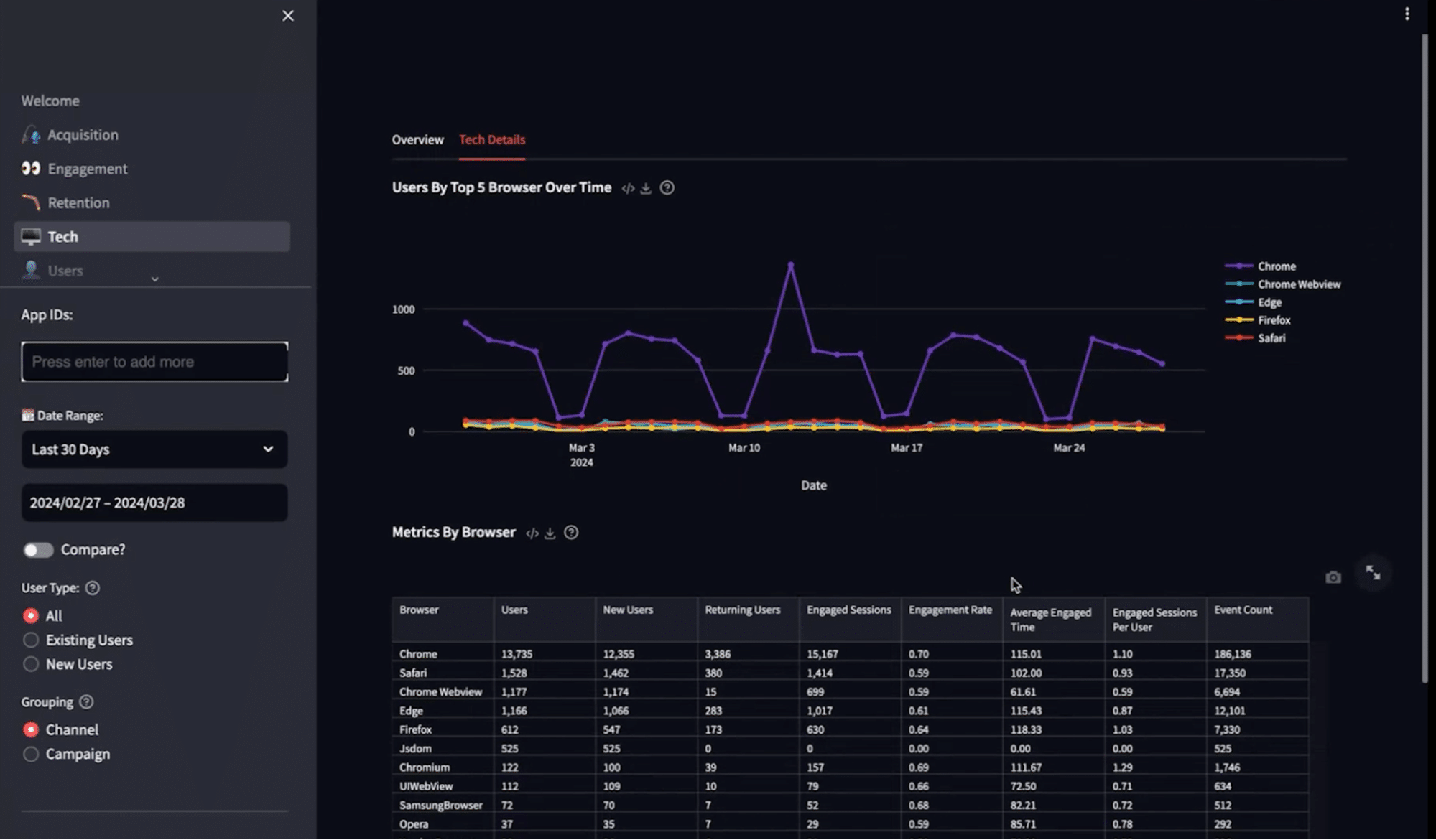Click the User Type help icon
The image size is (1436, 840).
[92, 588]
